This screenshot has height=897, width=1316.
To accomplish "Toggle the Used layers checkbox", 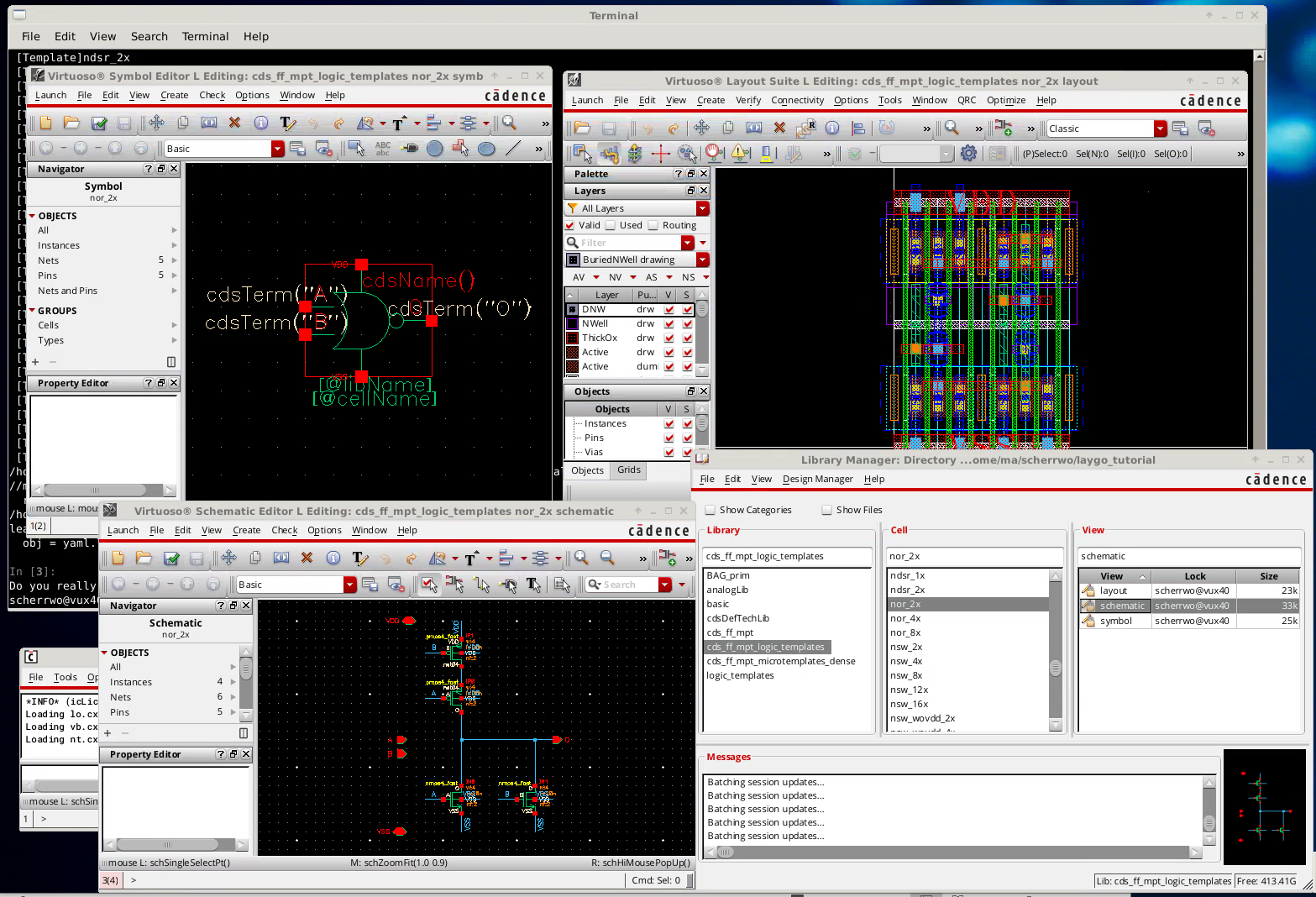I will pyautogui.click(x=611, y=225).
